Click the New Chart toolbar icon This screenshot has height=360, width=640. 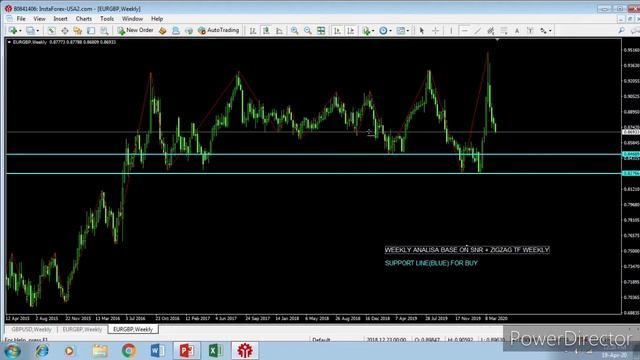tap(12, 31)
